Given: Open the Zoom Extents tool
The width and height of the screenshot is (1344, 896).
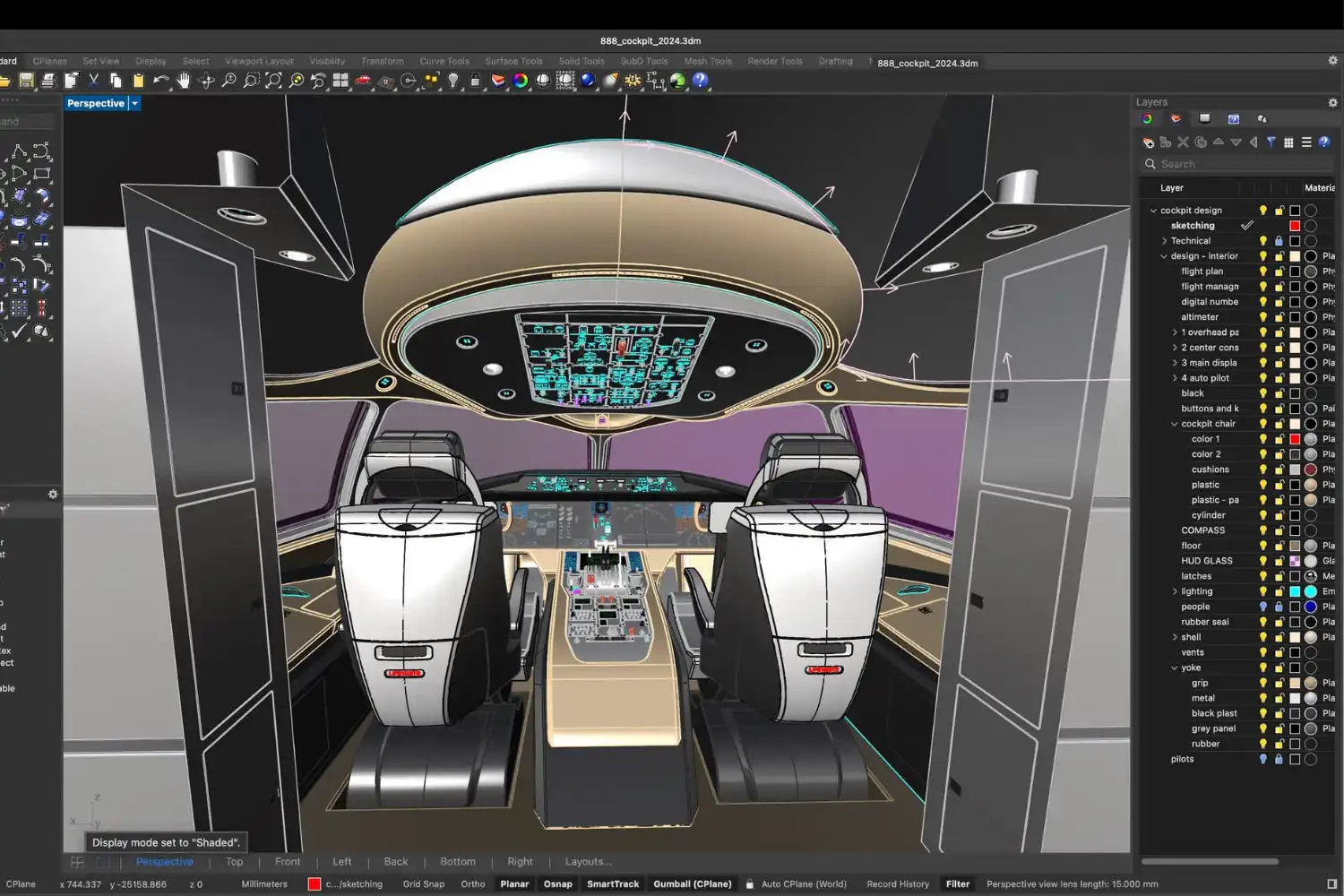Looking at the screenshot, I should (272, 81).
